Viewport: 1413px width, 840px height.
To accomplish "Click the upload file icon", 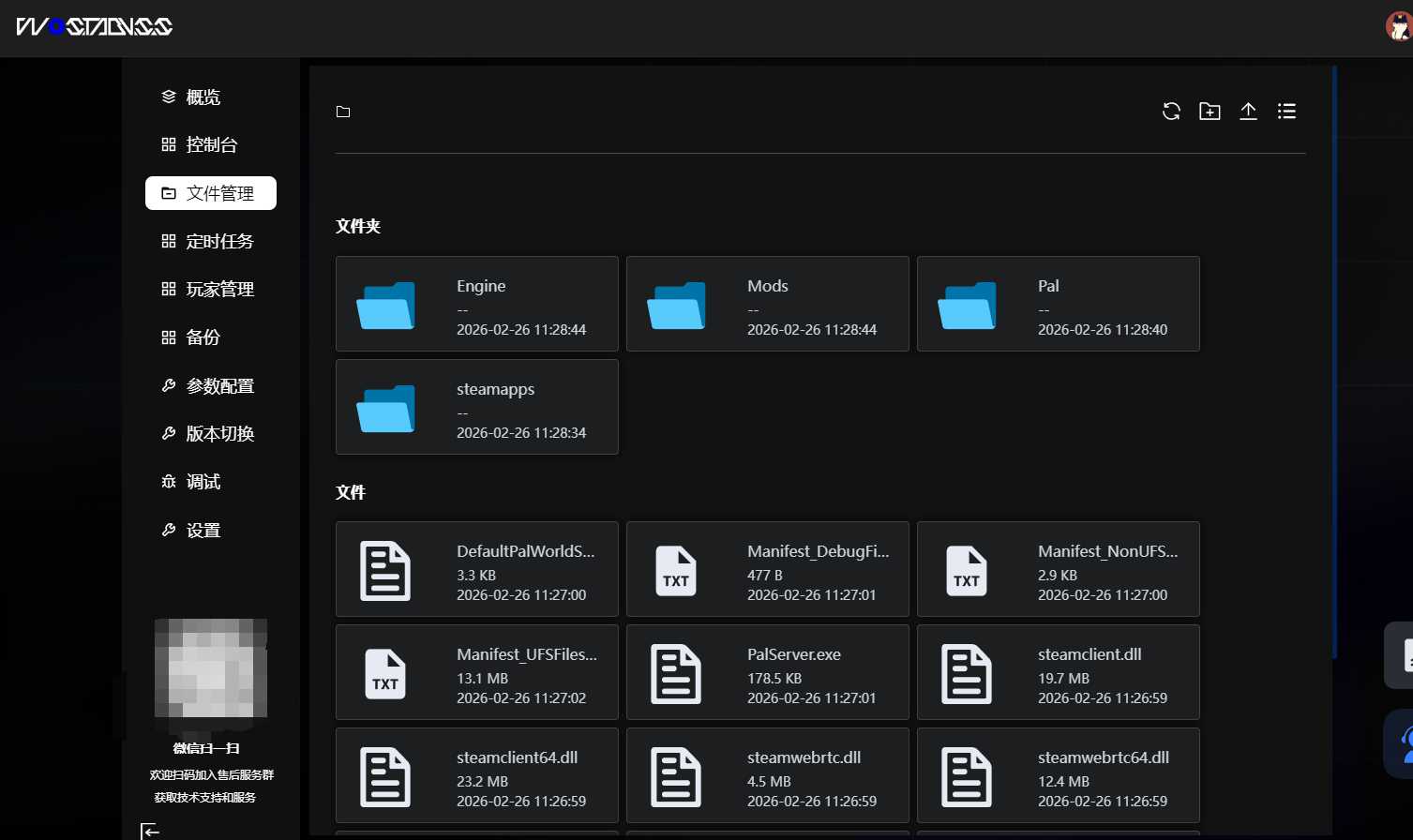I will (1248, 112).
